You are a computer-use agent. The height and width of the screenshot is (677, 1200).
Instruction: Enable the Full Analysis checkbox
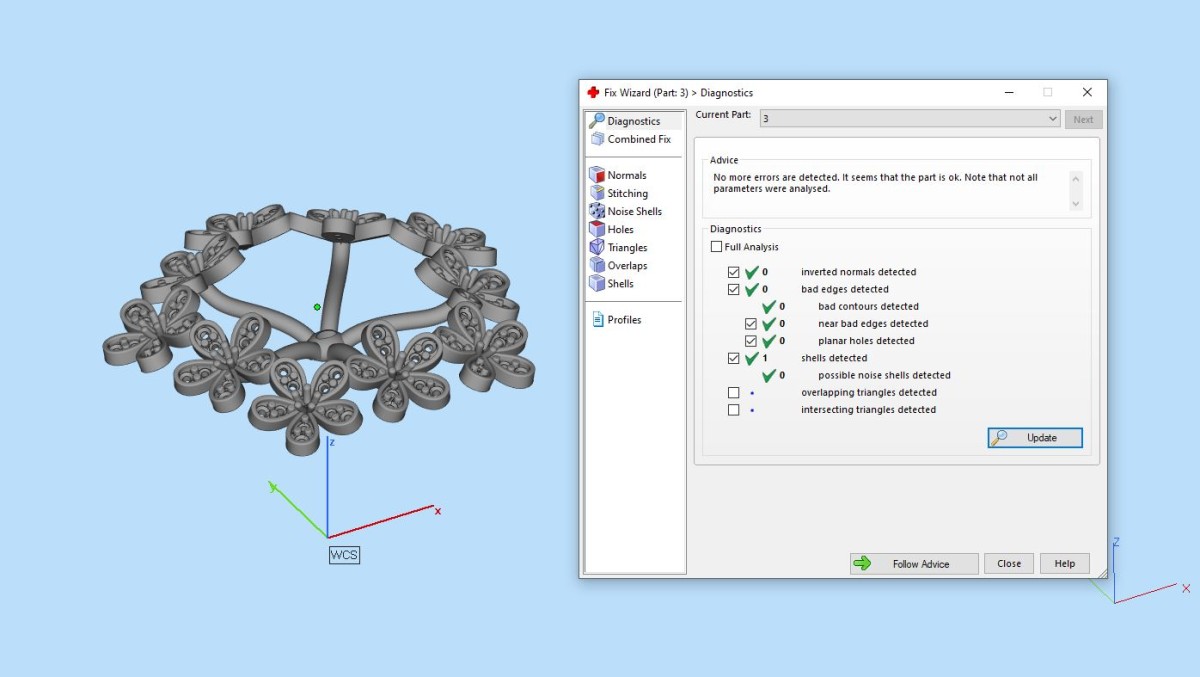pos(716,247)
